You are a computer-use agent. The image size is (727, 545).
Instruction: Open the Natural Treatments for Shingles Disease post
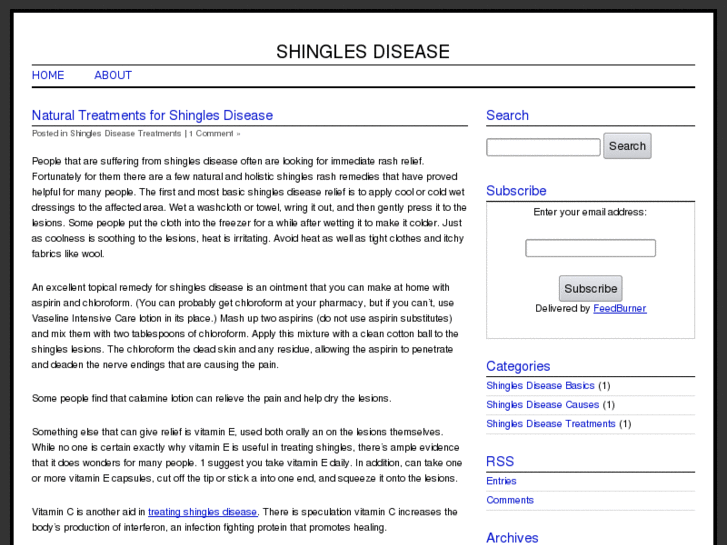[152, 115]
